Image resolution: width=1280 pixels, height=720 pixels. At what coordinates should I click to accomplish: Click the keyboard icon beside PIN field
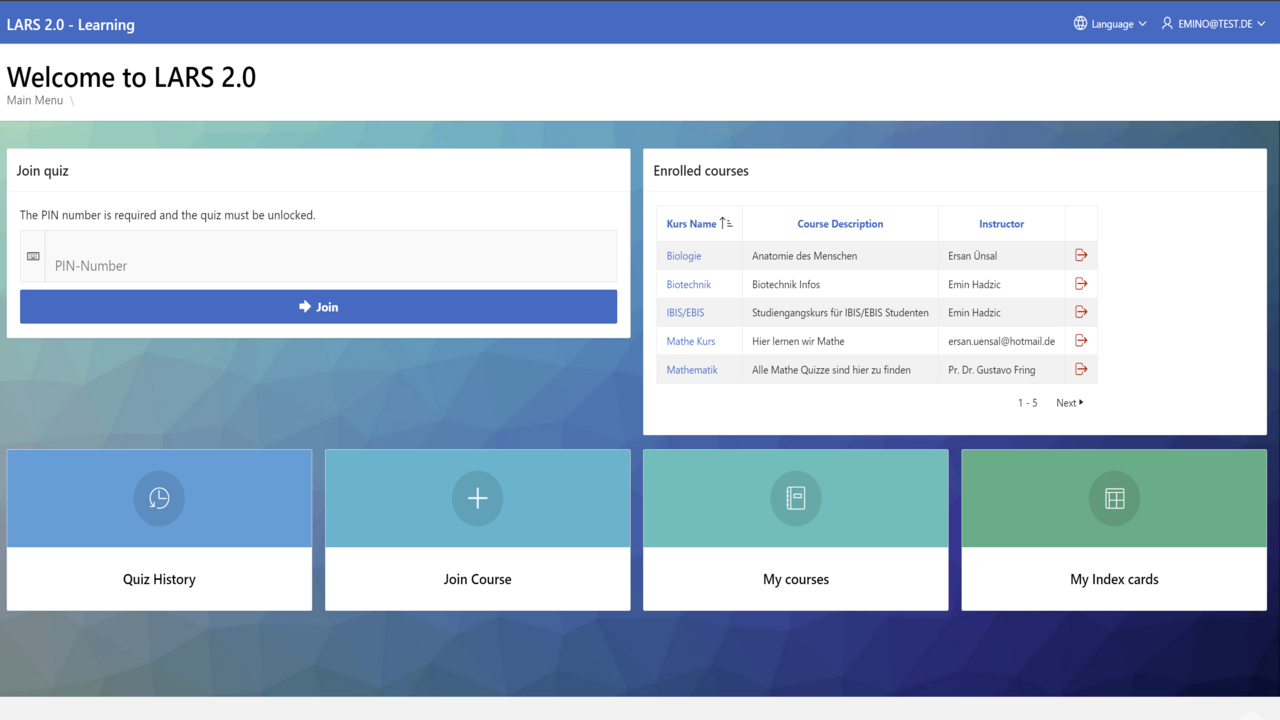(x=33, y=257)
